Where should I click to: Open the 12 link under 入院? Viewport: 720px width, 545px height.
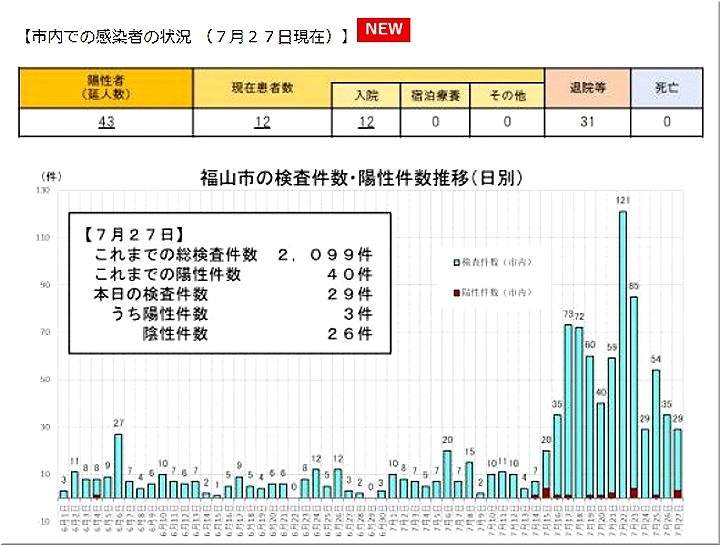pyautogui.click(x=366, y=122)
